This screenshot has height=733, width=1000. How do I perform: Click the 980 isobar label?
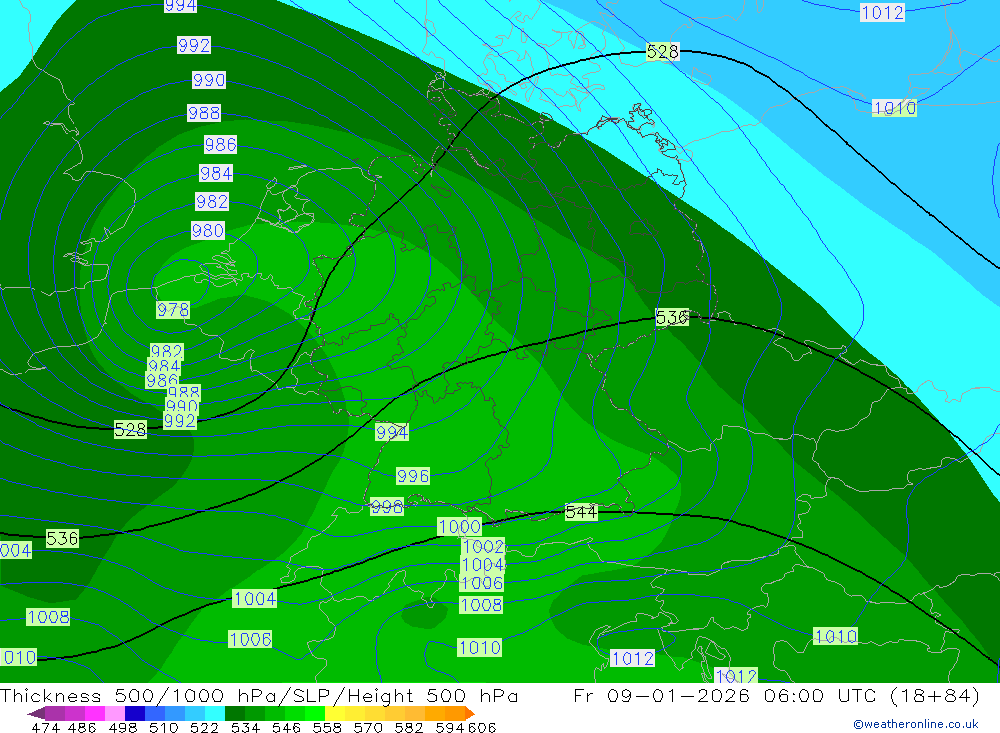tap(208, 230)
